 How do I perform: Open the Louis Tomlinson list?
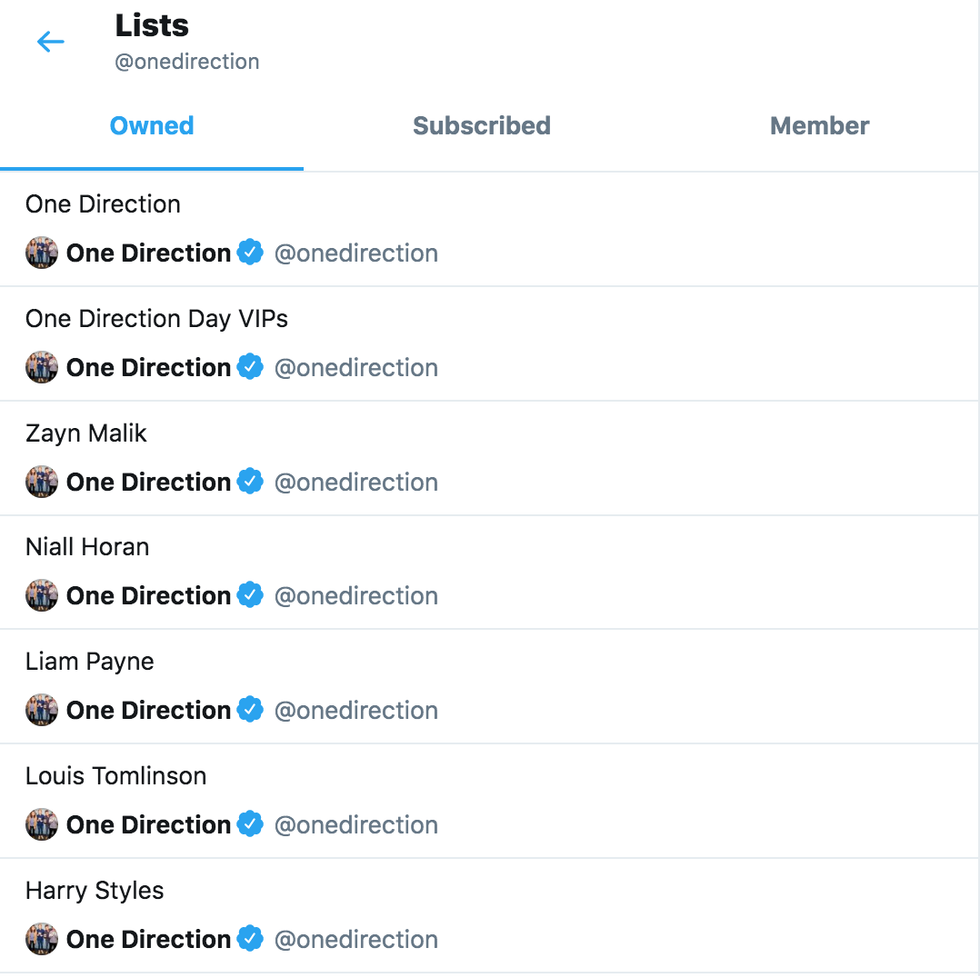click(116, 776)
